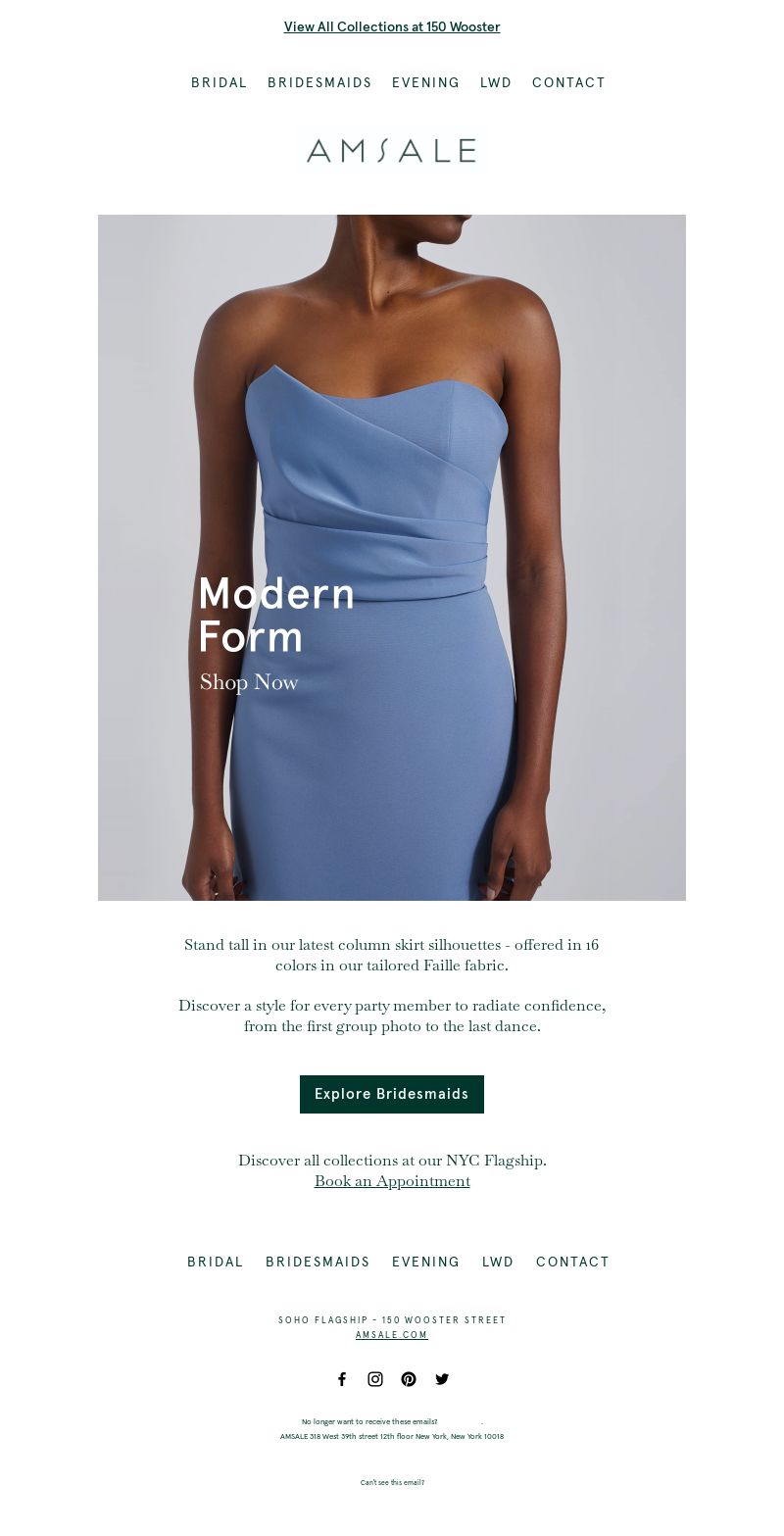Screen dimensions: 784x1536
Task: Follow the Book an Appointment link
Action: point(392,1181)
